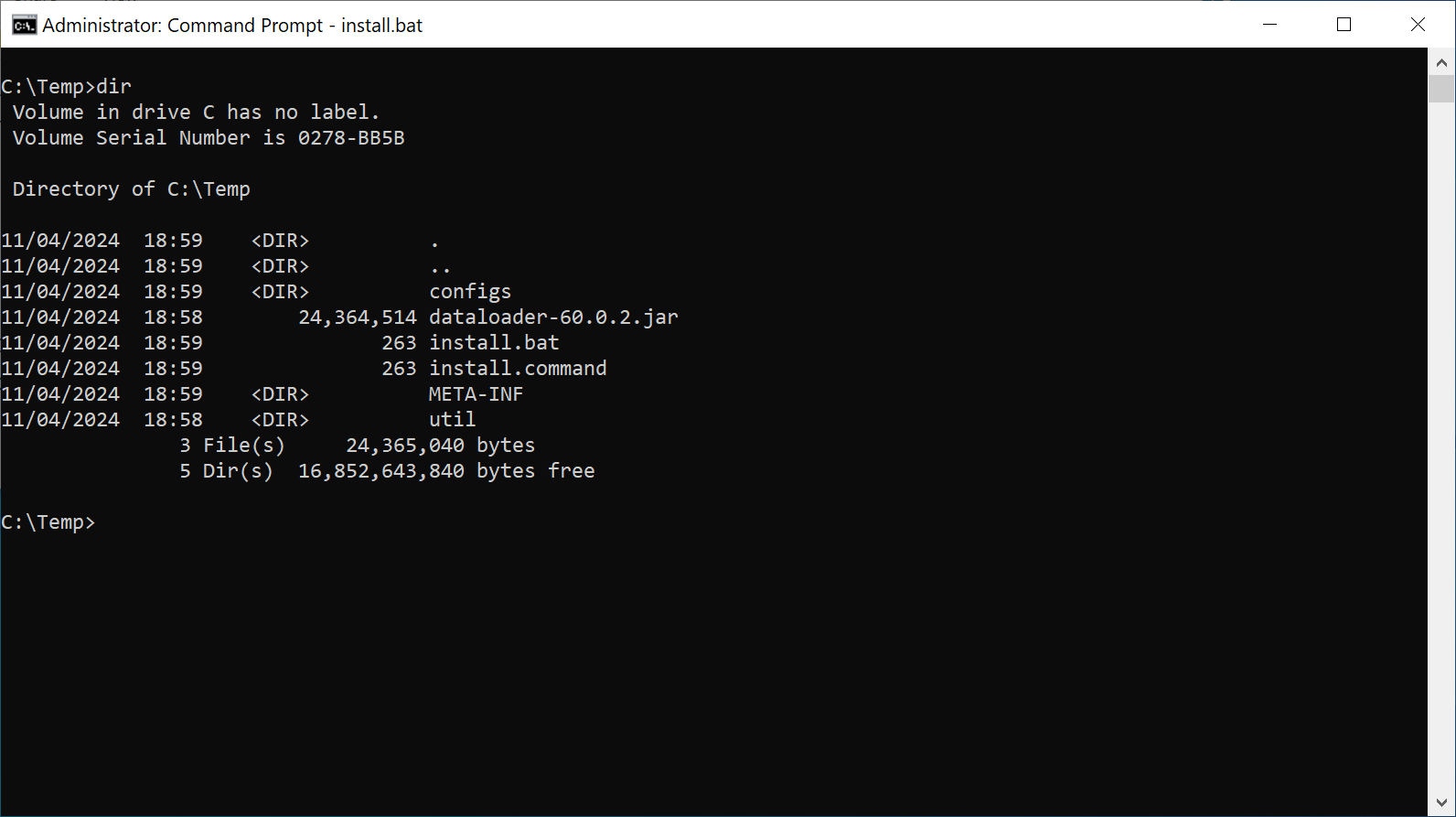This screenshot has height=817, width=1456.
Task: Click the scrollbar up arrow
Action: [x=1441, y=63]
